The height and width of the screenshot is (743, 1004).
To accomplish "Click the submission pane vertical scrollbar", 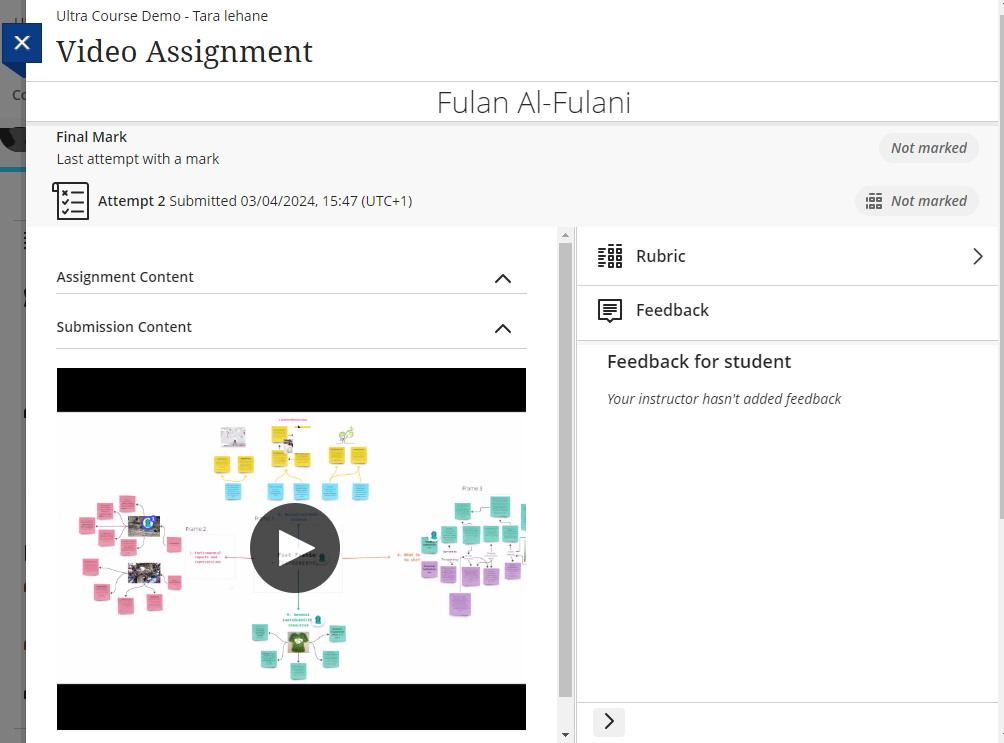I will click(x=566, y=470).
